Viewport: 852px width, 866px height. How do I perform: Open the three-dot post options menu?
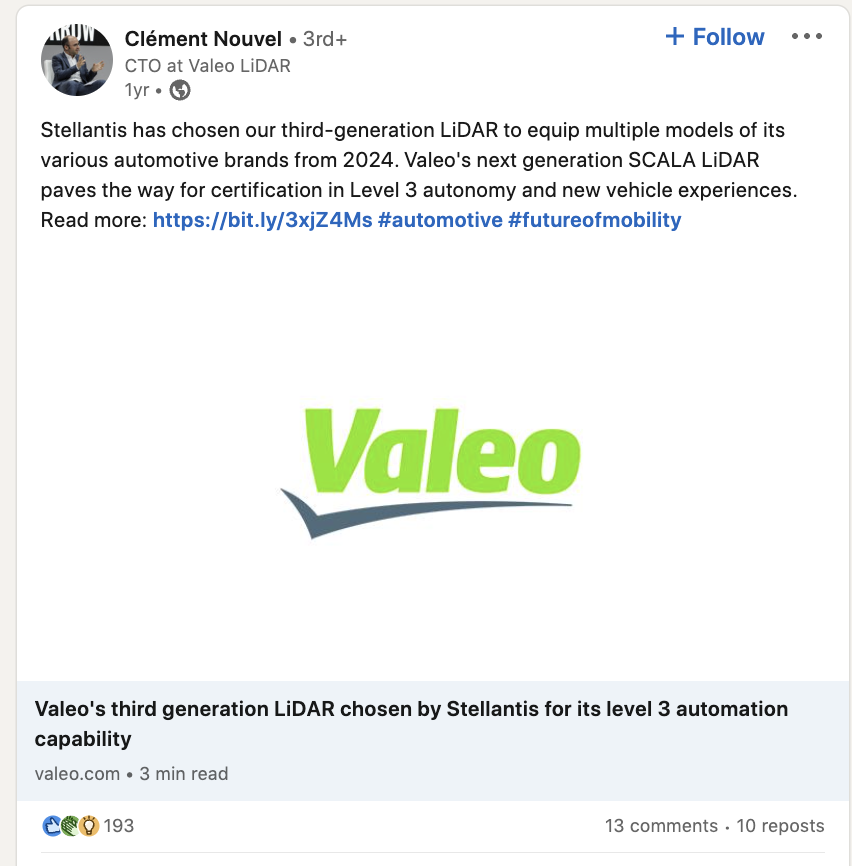tap(806, 37)
